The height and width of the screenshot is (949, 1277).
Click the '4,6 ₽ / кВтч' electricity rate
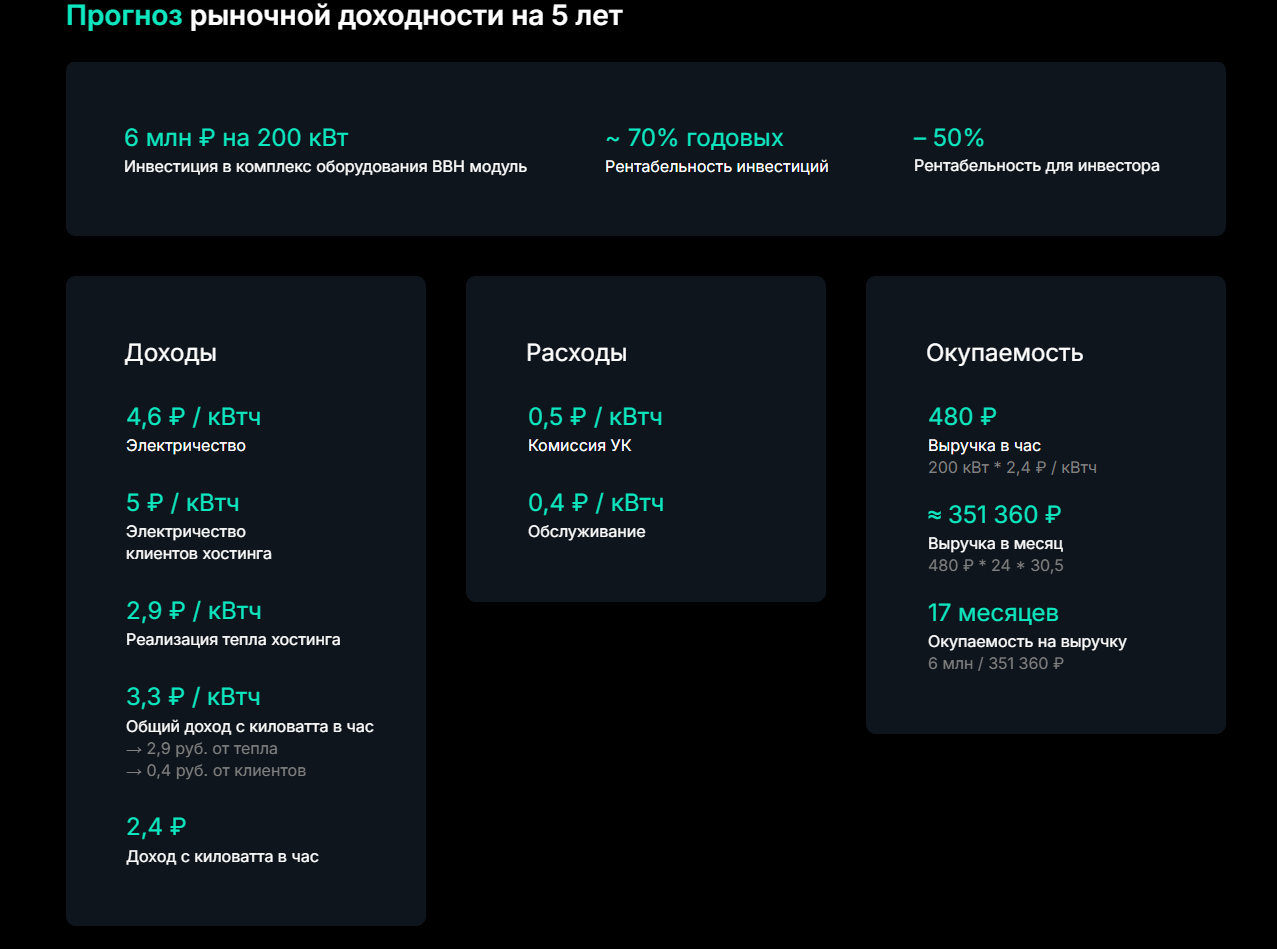click(x=194, y=417)
